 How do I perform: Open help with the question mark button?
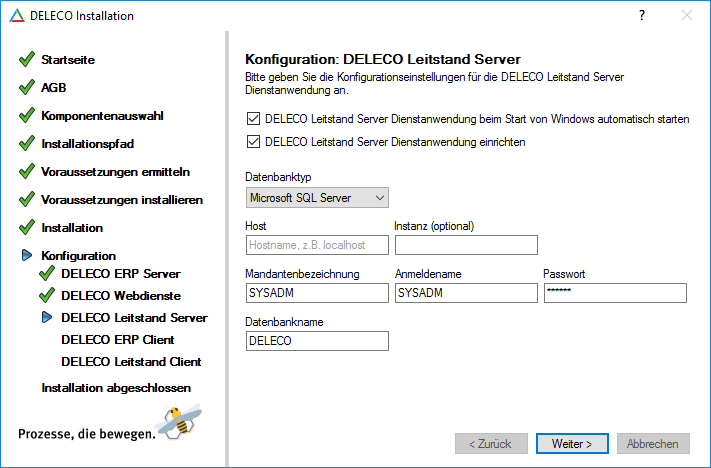click(x=642, y=15)
